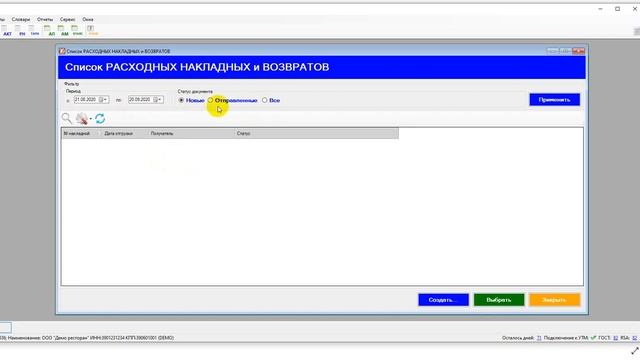The width and height of the screenshot is (640, 360).
Task: Sort by Статус column header
Action: (316, 133)
